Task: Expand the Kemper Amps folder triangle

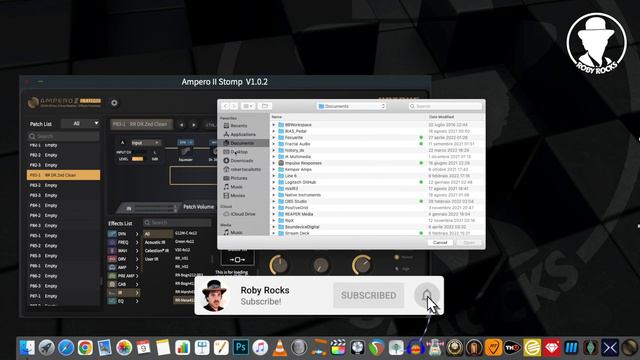Action: (x=274, y=169)
